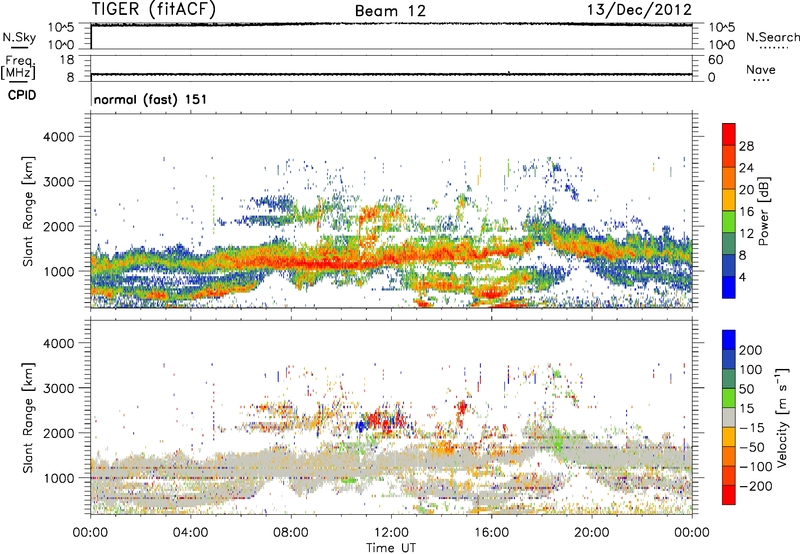Click the '60' Nave axis tick
Viewport: 800px width, 554px height.
click(715, 60)
